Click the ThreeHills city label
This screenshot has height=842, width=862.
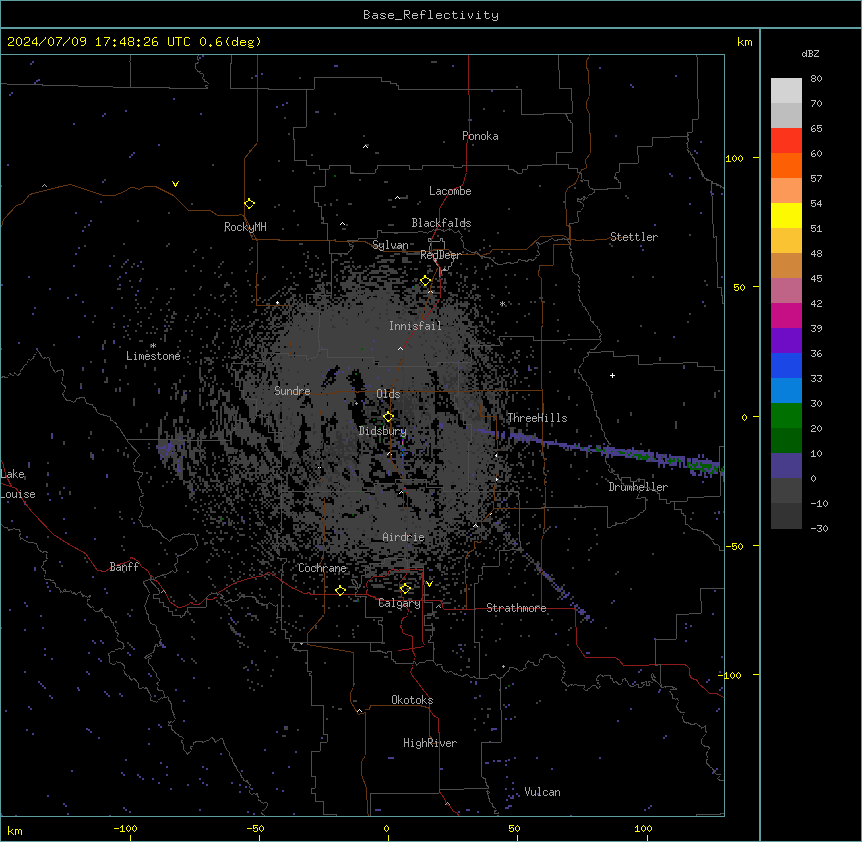(537, 418)
